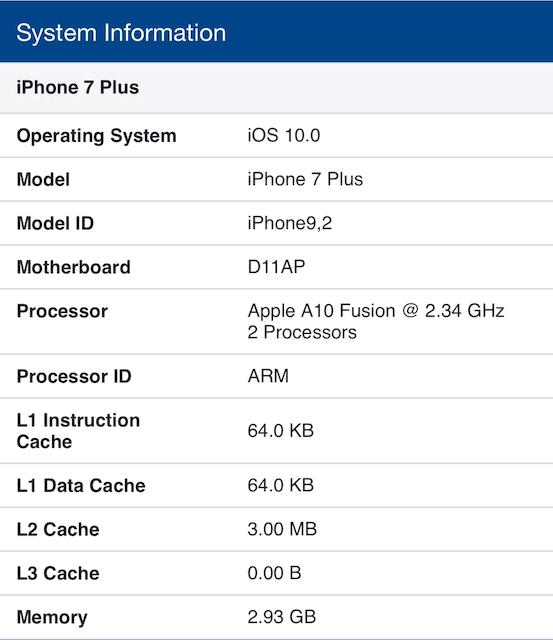
Task: Select the ARM Processor ID value
Action: point(268,376)
